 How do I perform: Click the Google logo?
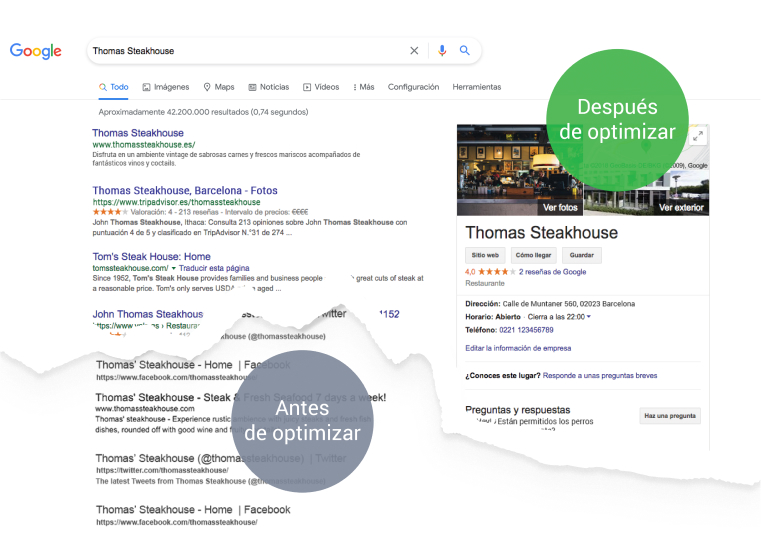pyautogui.click(x=35, y=51)
